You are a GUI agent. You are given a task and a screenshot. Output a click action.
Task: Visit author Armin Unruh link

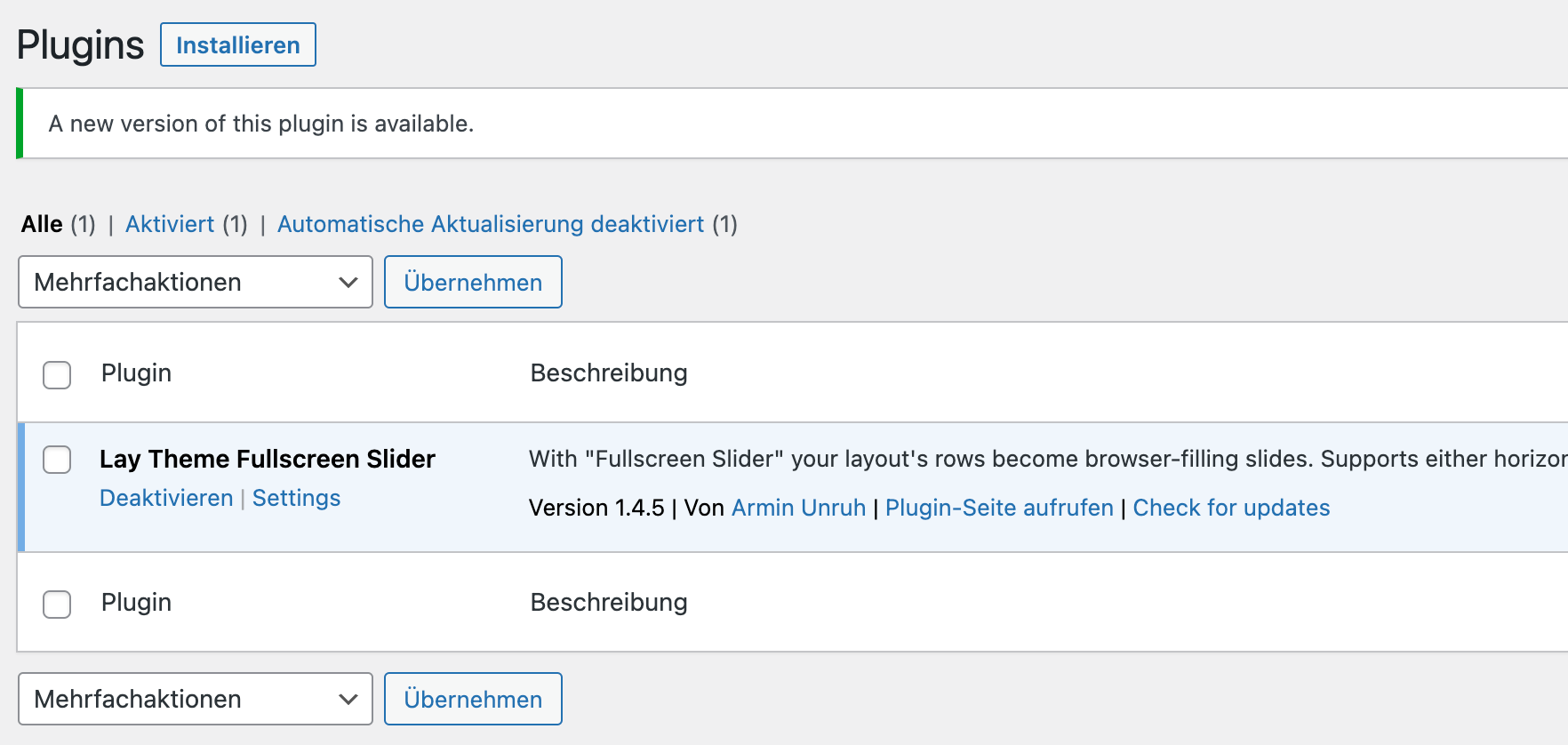(798, 508)
